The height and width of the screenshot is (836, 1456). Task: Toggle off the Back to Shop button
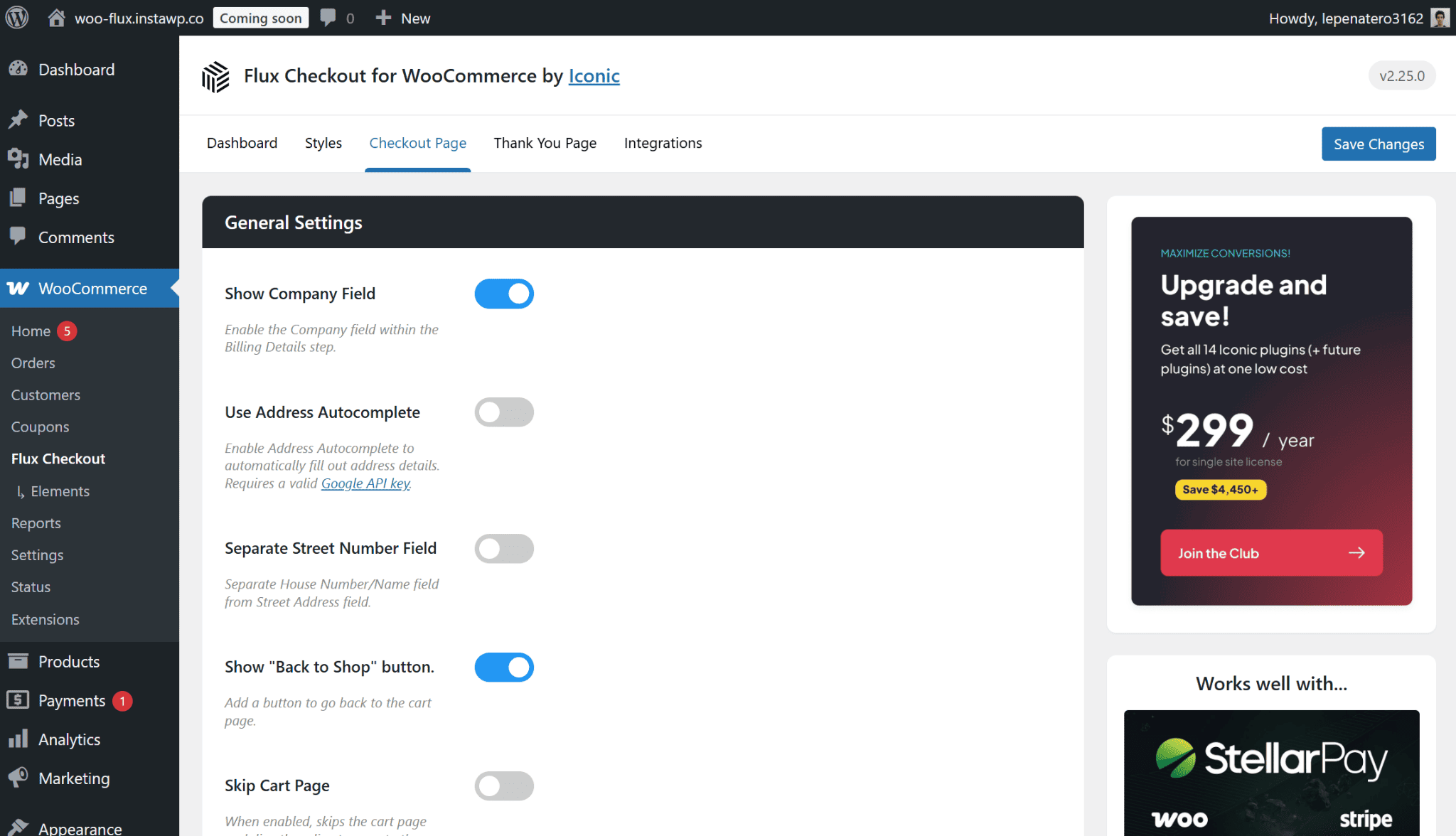click(504, 667)
